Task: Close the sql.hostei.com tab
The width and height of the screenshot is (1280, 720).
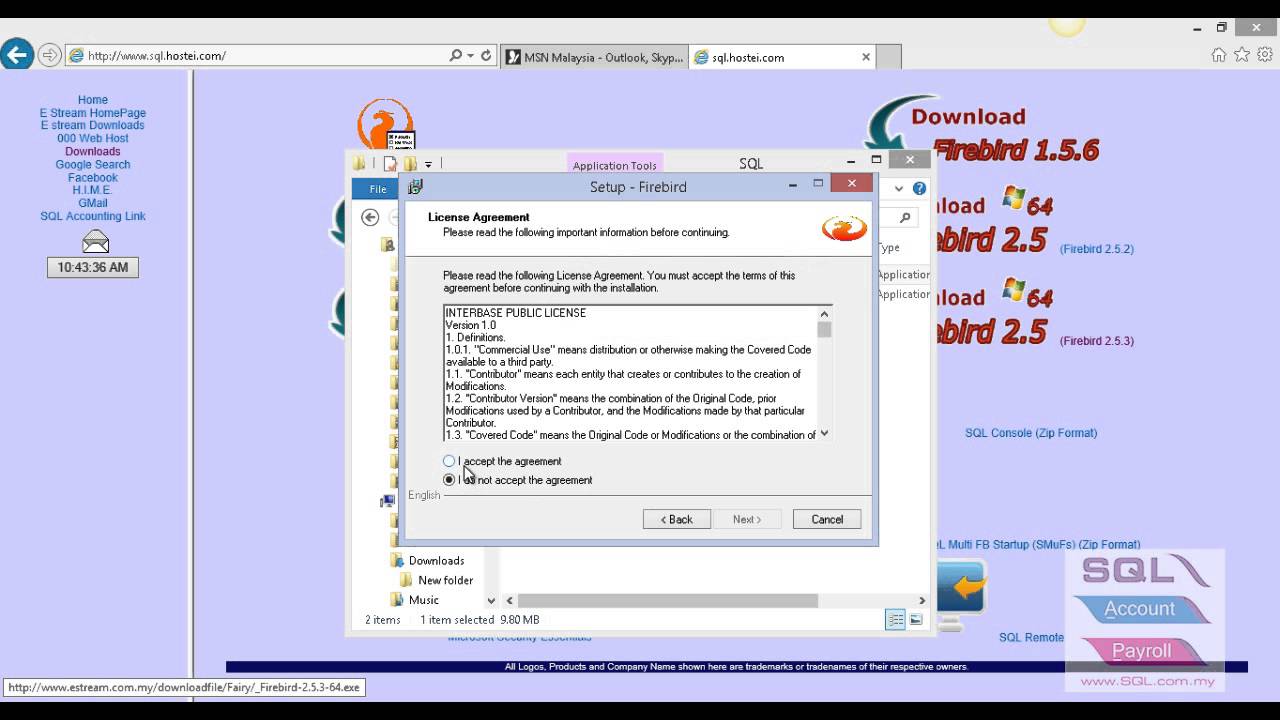Action: pyautogui.click(x=866, y=57)
